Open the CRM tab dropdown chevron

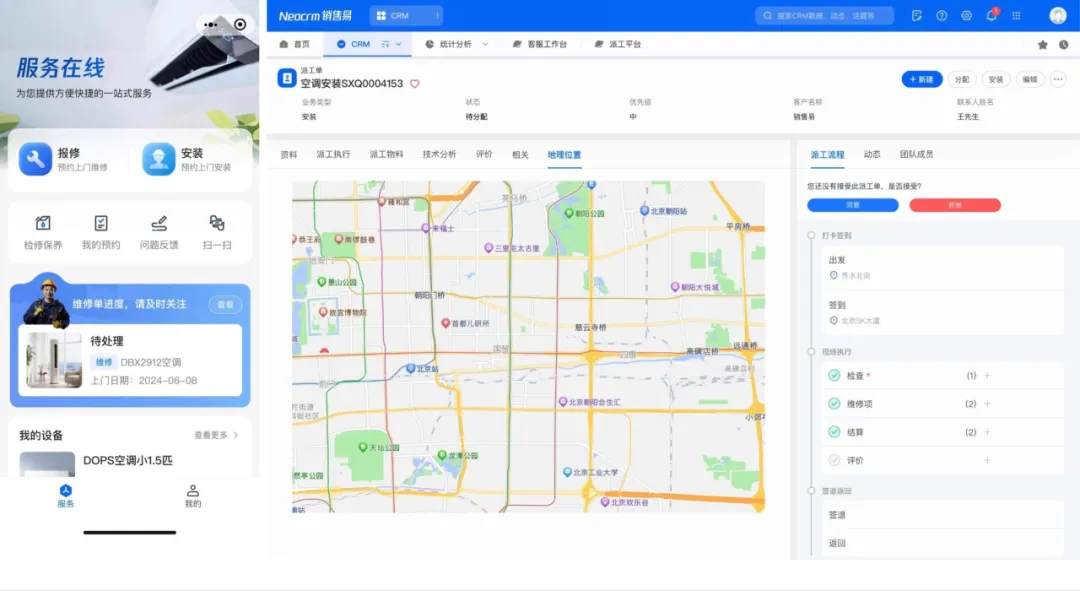tap(398, 44)
